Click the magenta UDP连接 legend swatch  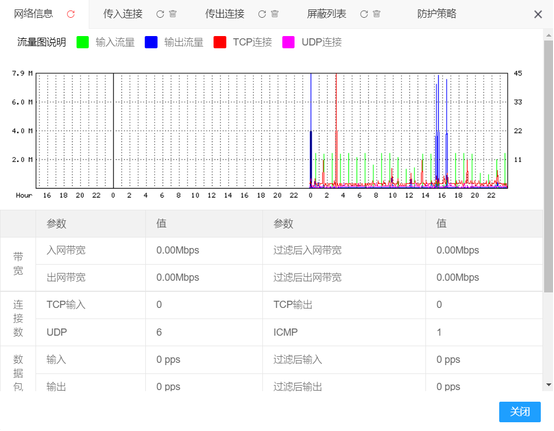pos(288,42)
